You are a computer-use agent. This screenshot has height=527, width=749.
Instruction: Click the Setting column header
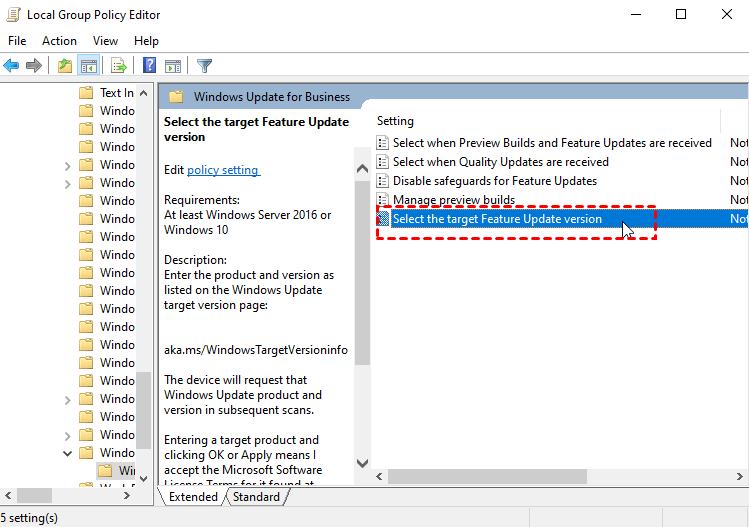[395, 121]
